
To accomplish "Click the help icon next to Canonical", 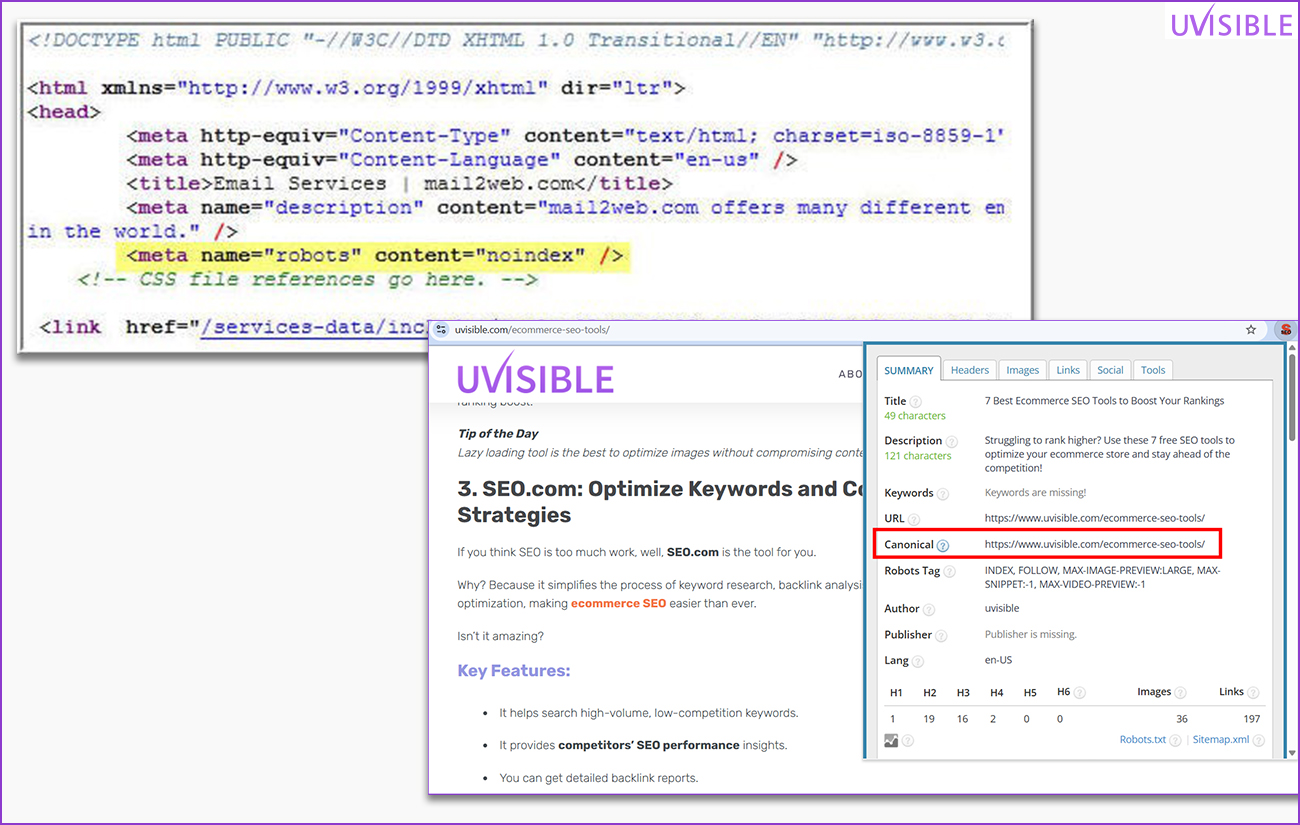I will click(943, 545).
